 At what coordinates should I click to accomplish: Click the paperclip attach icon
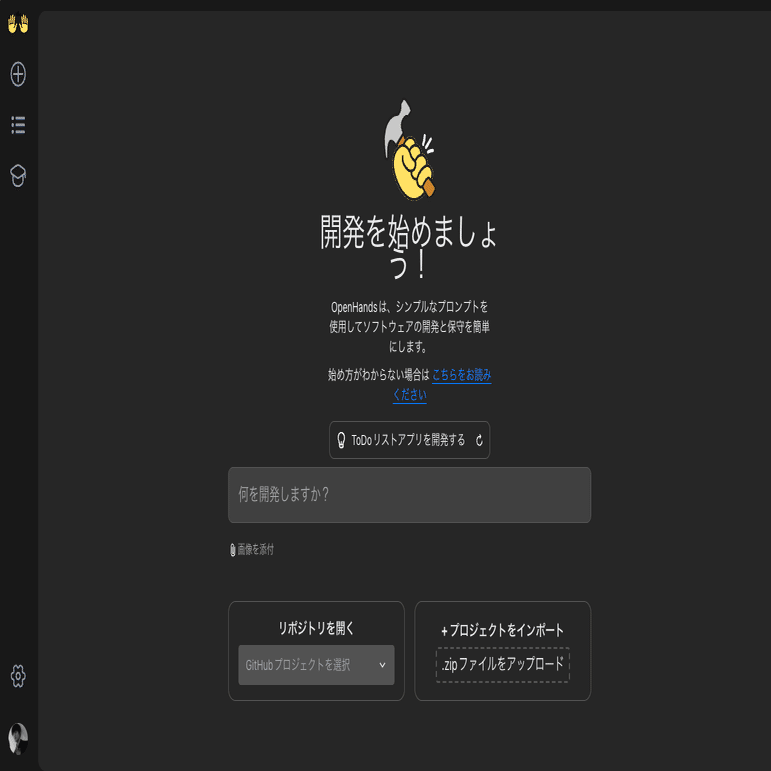[233, 550]
